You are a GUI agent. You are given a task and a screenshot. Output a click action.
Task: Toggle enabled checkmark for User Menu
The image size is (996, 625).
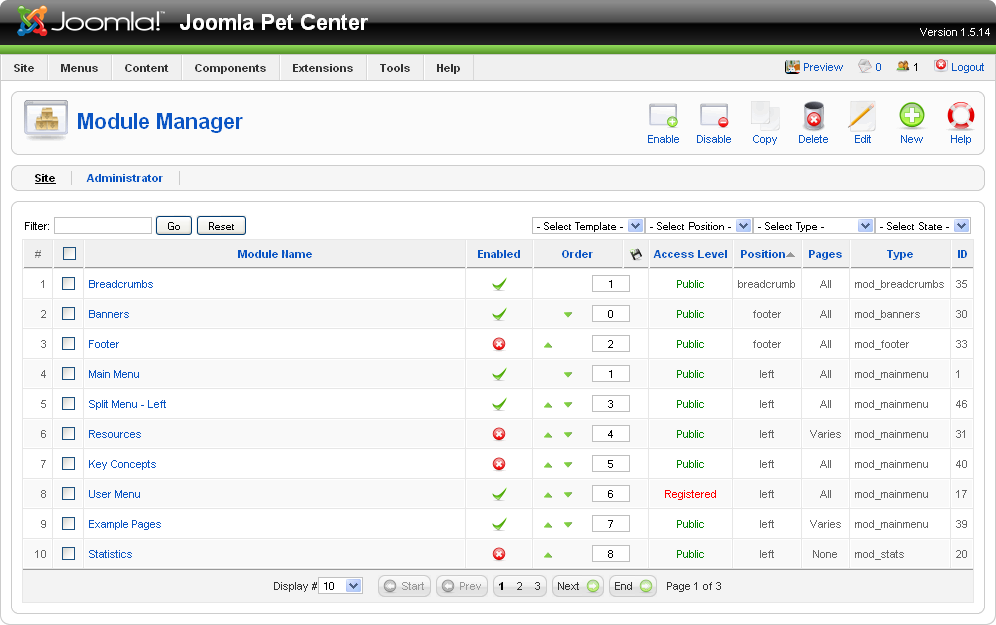pyautogui.click(x=499, y=494)
